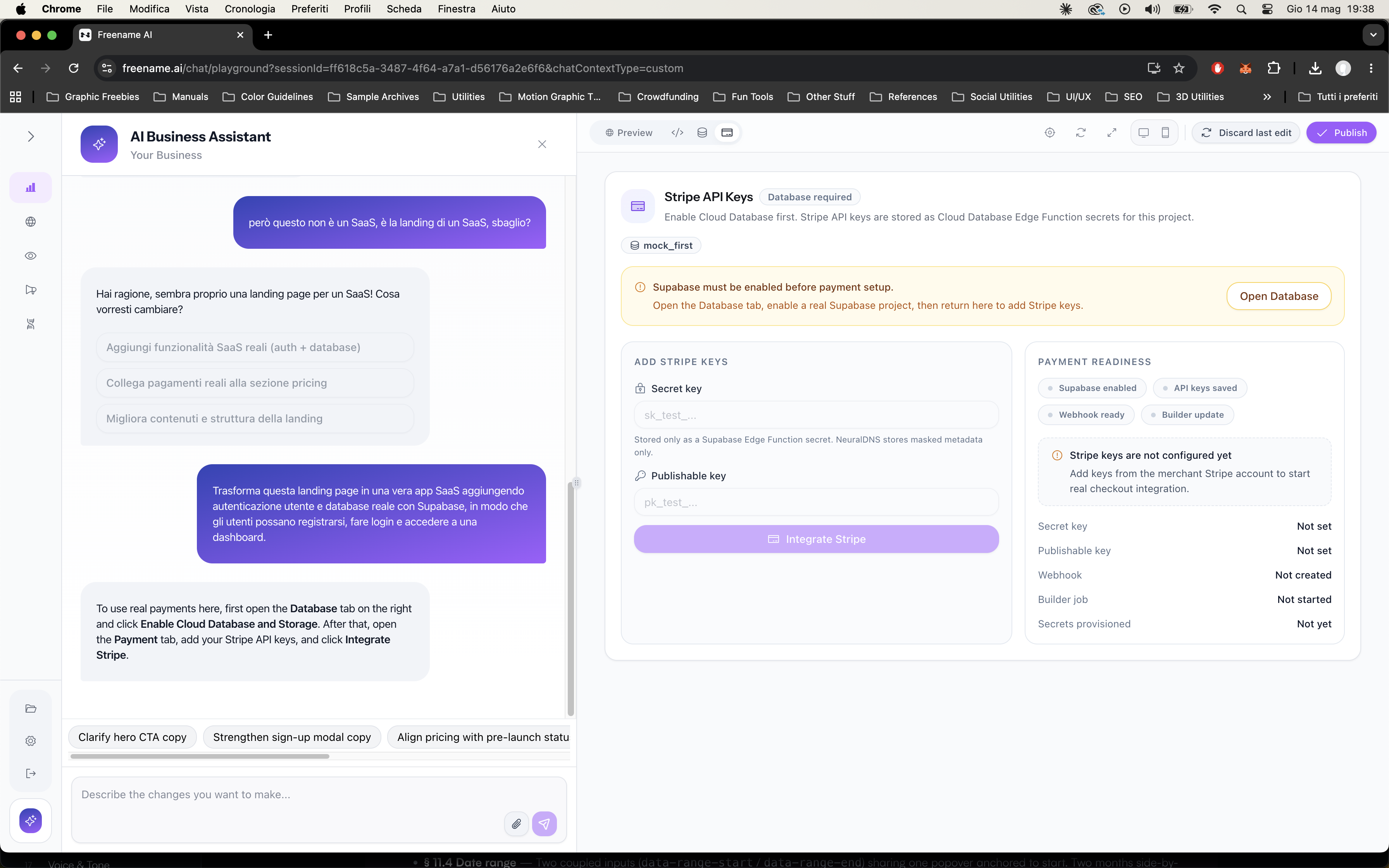Click warning icon in Supabase banner
The image size is (1389, 868).
coord(640,287)
